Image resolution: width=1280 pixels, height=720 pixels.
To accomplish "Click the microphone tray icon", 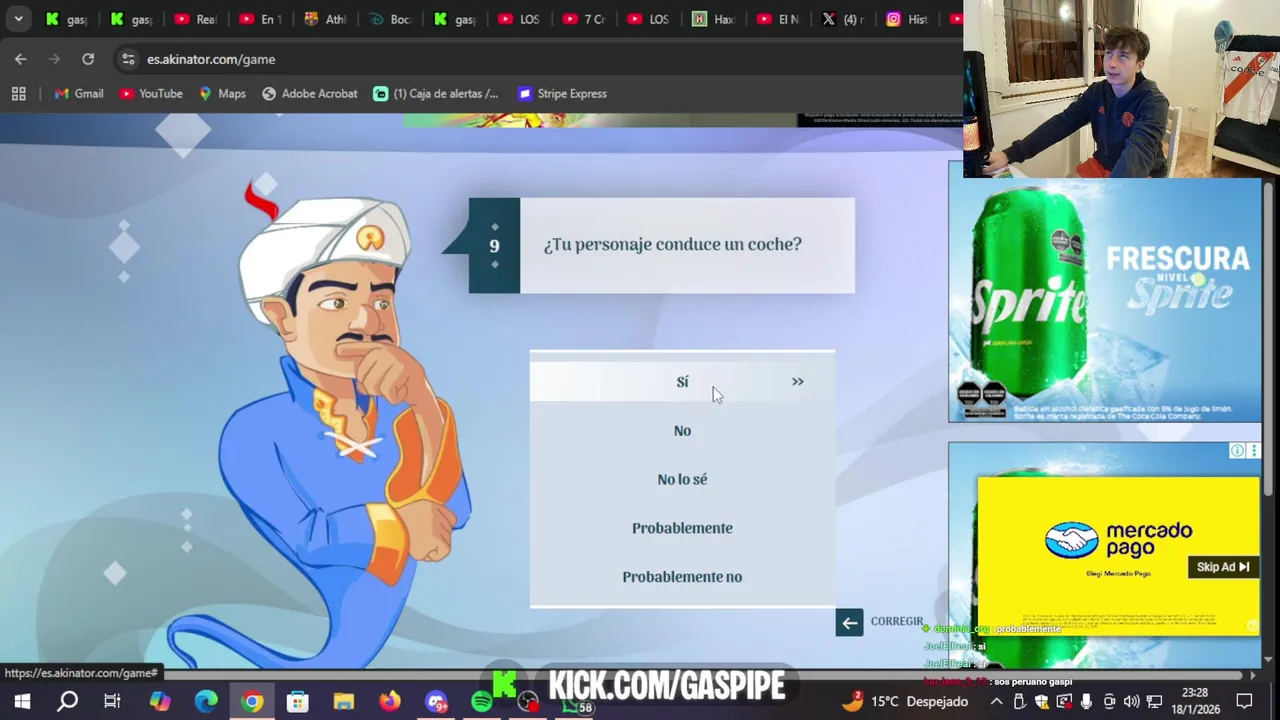I will [x=1086, y=701].
